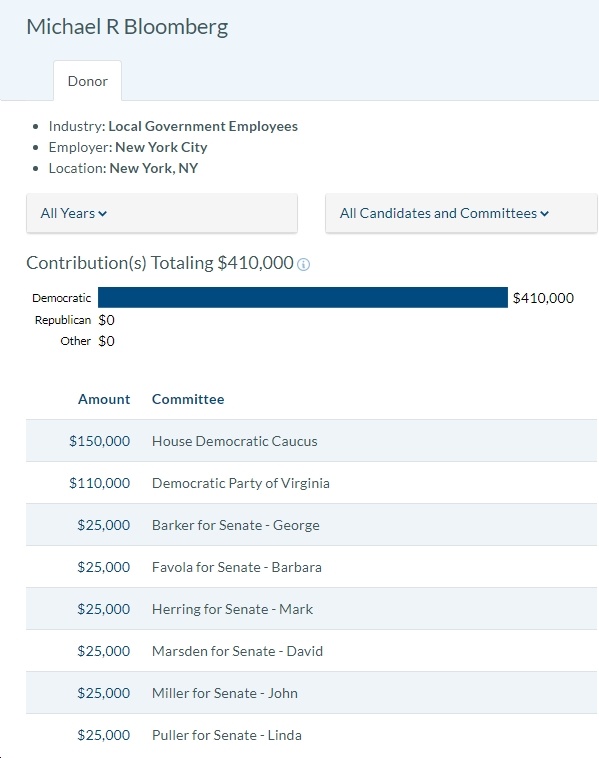Open Favola for Senate - Barbara link

pyautogui.click(x=236, y=567)
